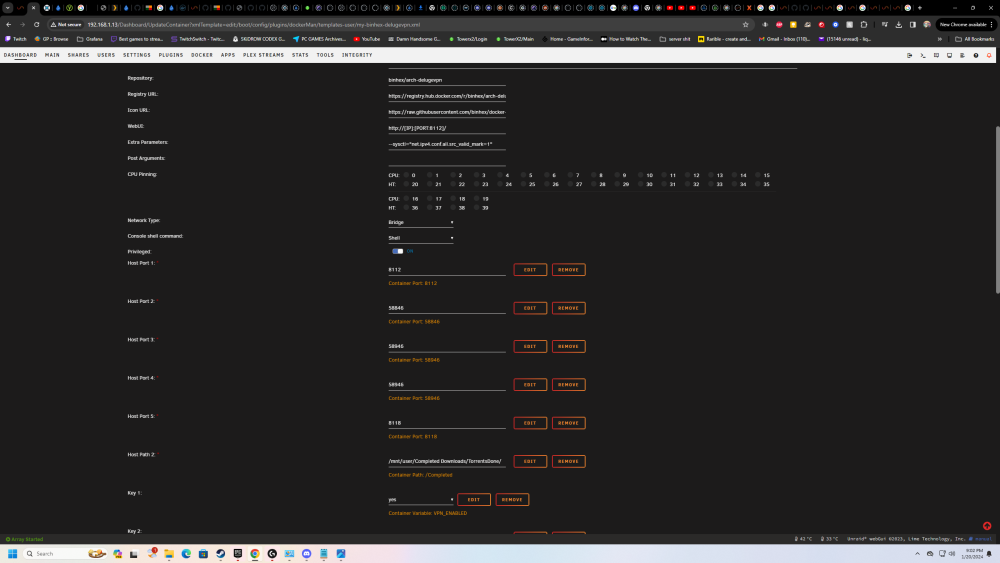The height and width of the screenshot is (563, 1000).
Task: Click REMOVE for Host Path 2
Action: click(568, 461)
